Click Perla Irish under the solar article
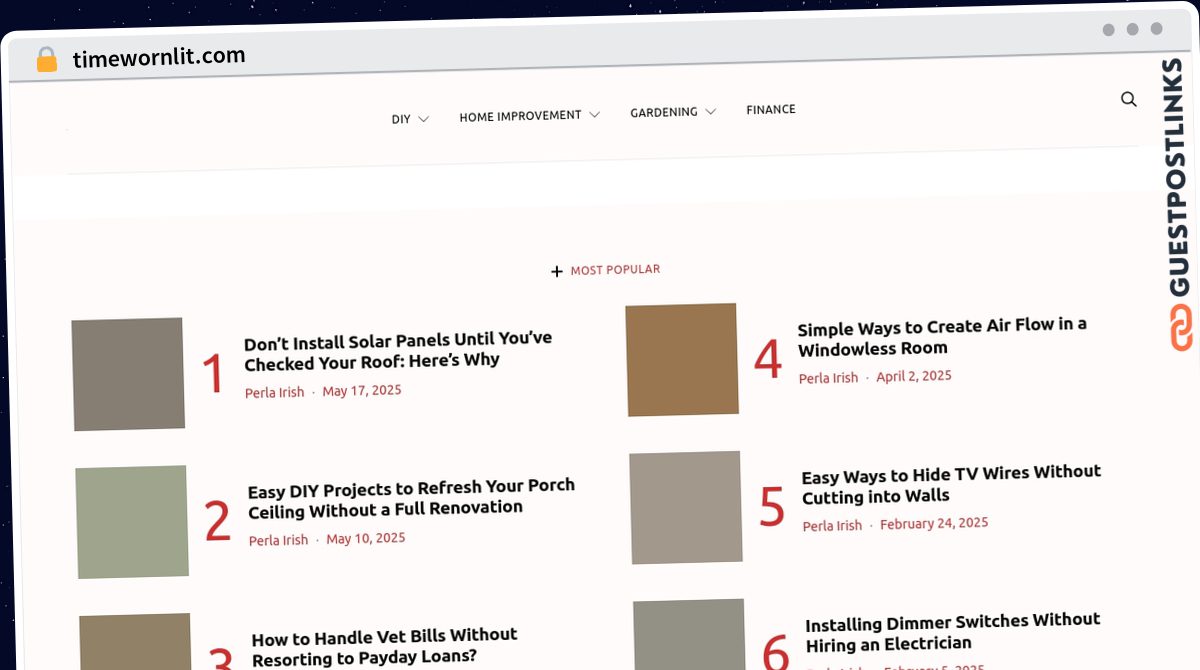Viewport: 1200px width, 670px height. point(274,392)
